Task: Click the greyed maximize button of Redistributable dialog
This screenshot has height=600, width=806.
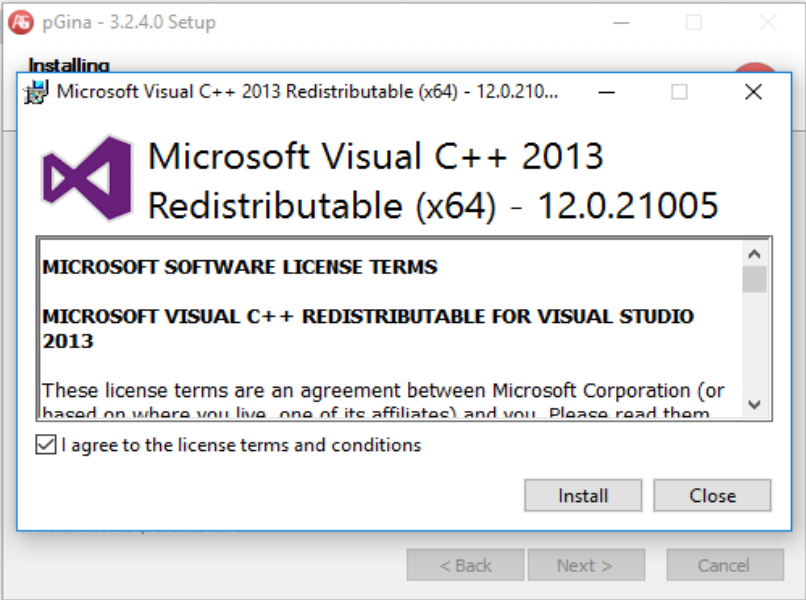Action: [x=679, y=92]
